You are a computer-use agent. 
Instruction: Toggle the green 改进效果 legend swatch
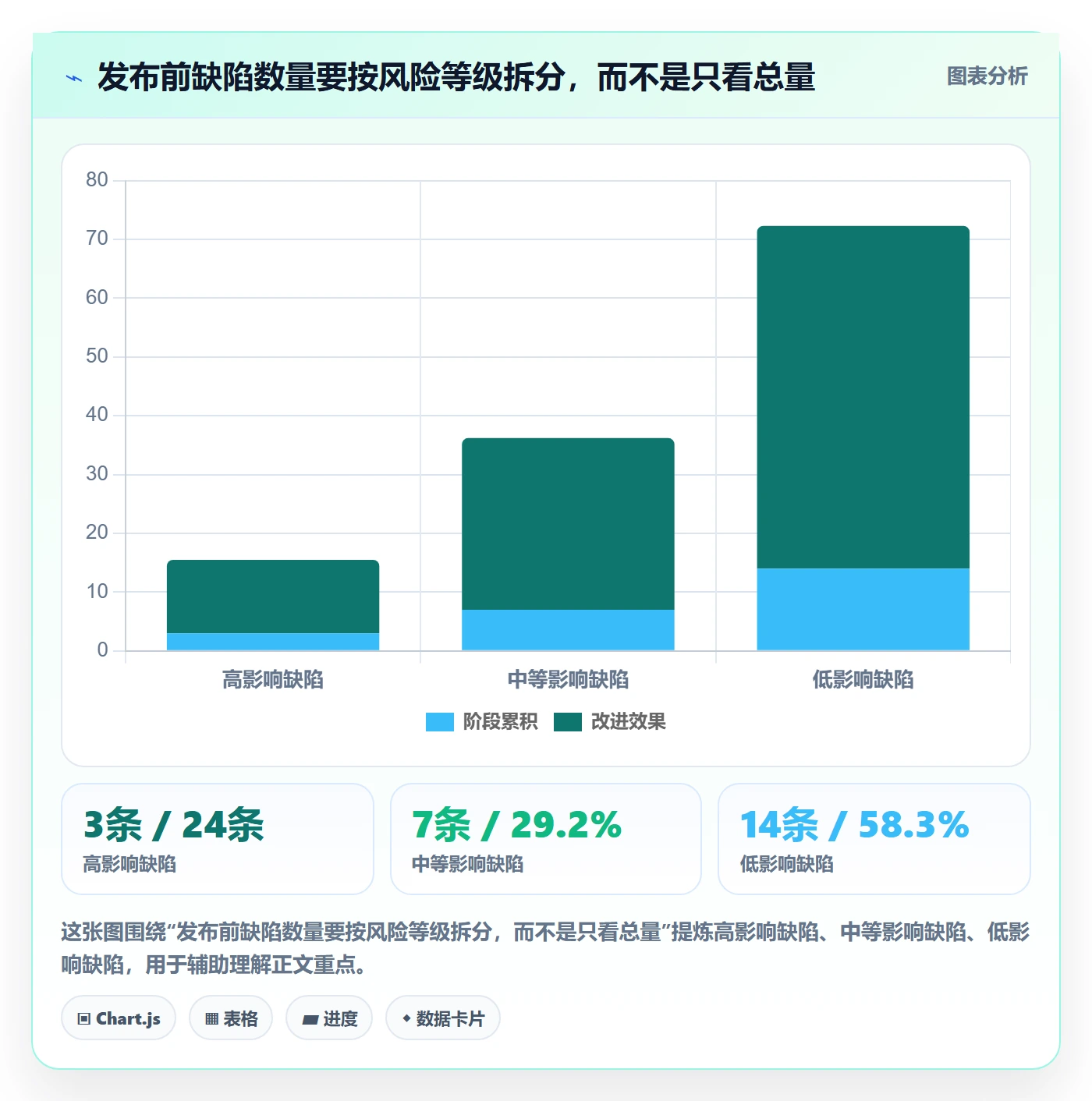click(568, 722)
